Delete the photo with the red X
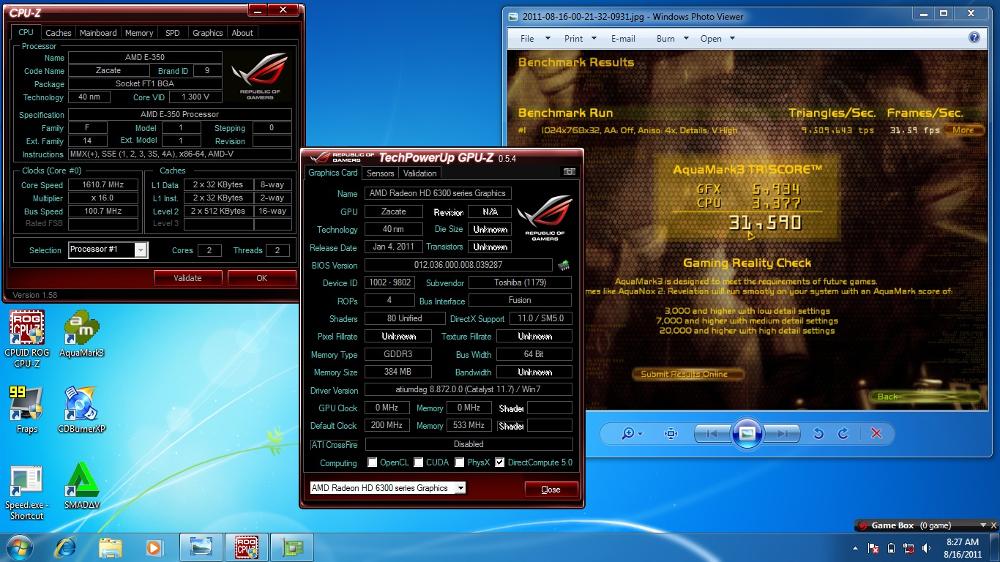 click(x=876, y=434)
